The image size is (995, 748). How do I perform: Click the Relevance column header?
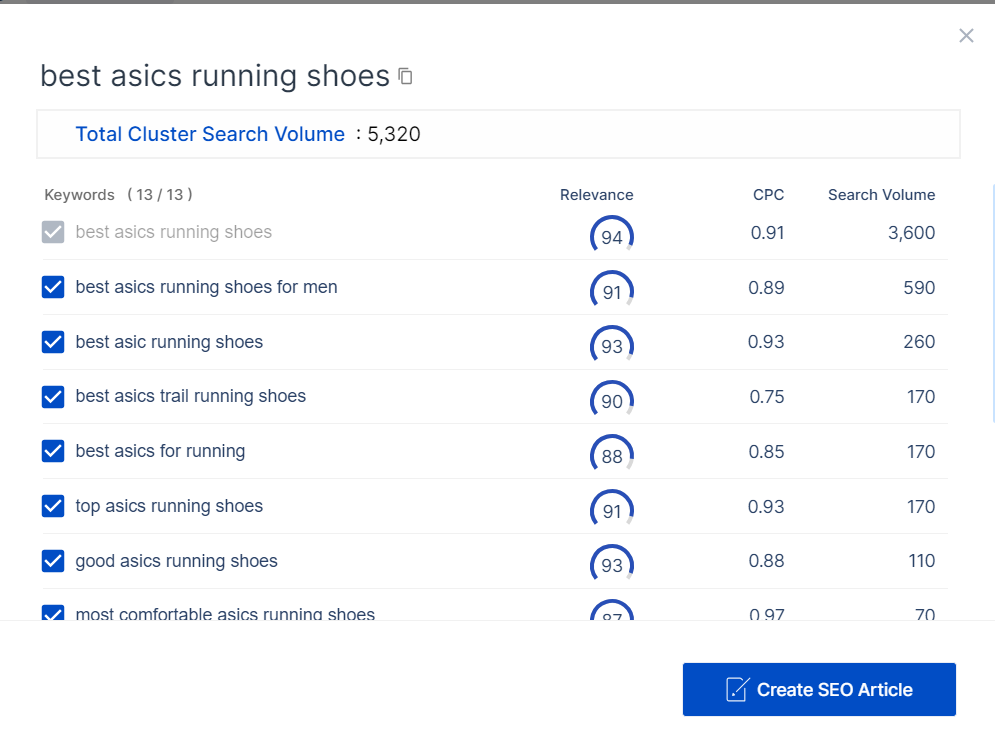point(596,195)
